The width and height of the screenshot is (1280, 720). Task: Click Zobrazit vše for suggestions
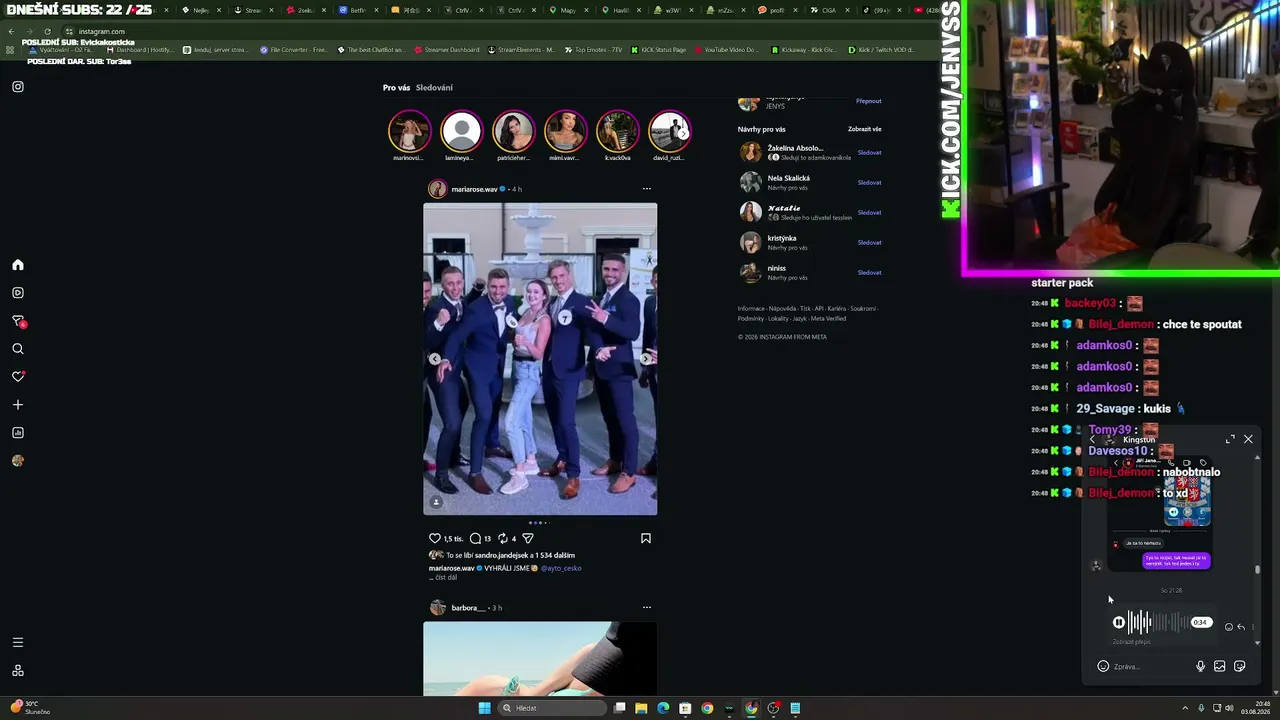(x=865, y=129)
